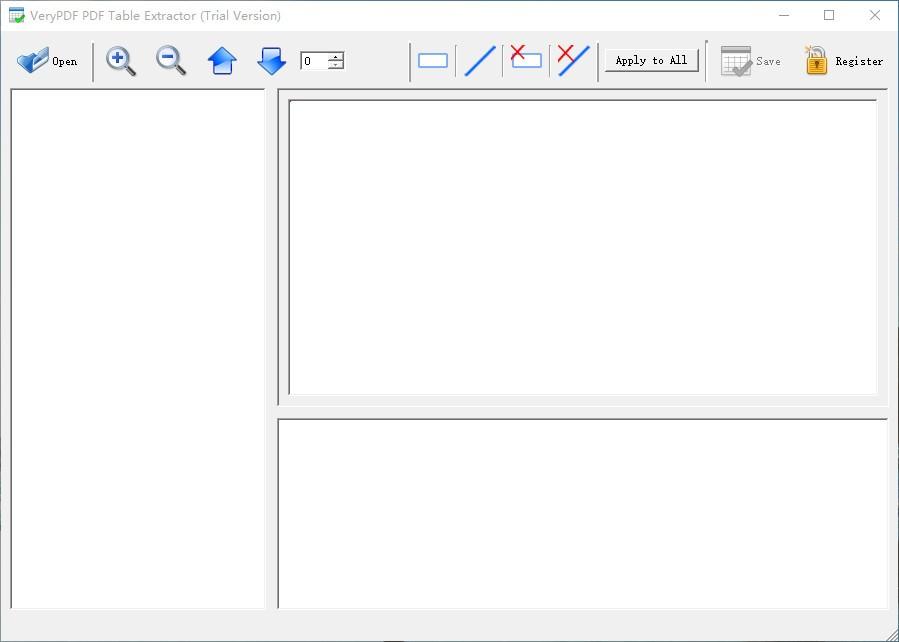The image size is (899, 642).
Task: Click inside the left page thumbnail panel
Action: click(137, 348)
